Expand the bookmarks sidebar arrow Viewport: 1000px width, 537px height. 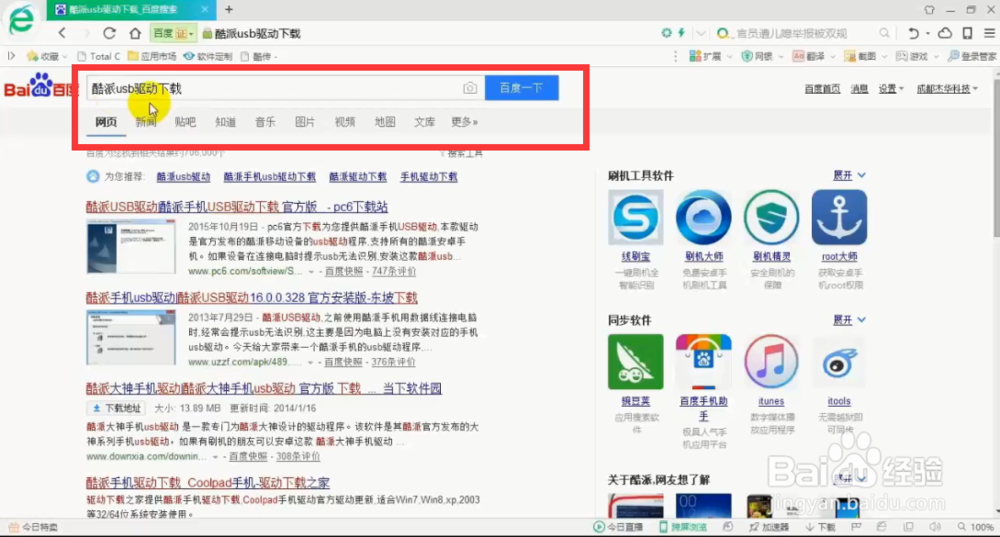11,56
